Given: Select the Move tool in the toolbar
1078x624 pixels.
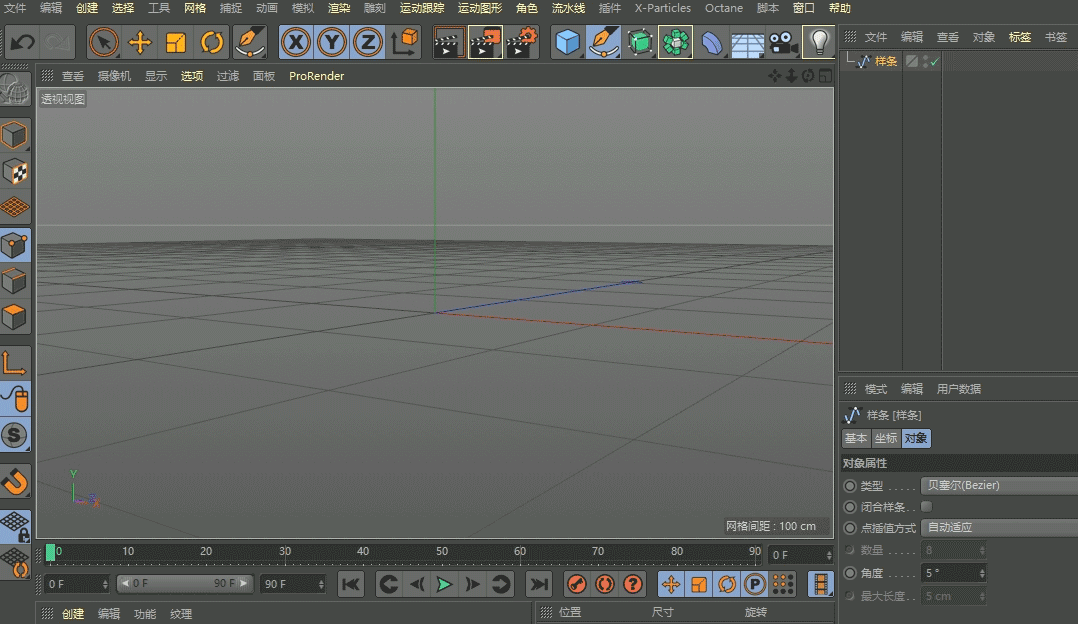Looking at the screenshot, I should [x=140, y=42].
